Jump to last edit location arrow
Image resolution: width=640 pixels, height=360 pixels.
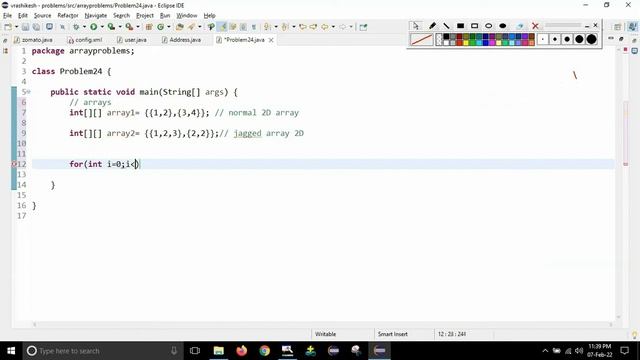click(x=302, y=27)
